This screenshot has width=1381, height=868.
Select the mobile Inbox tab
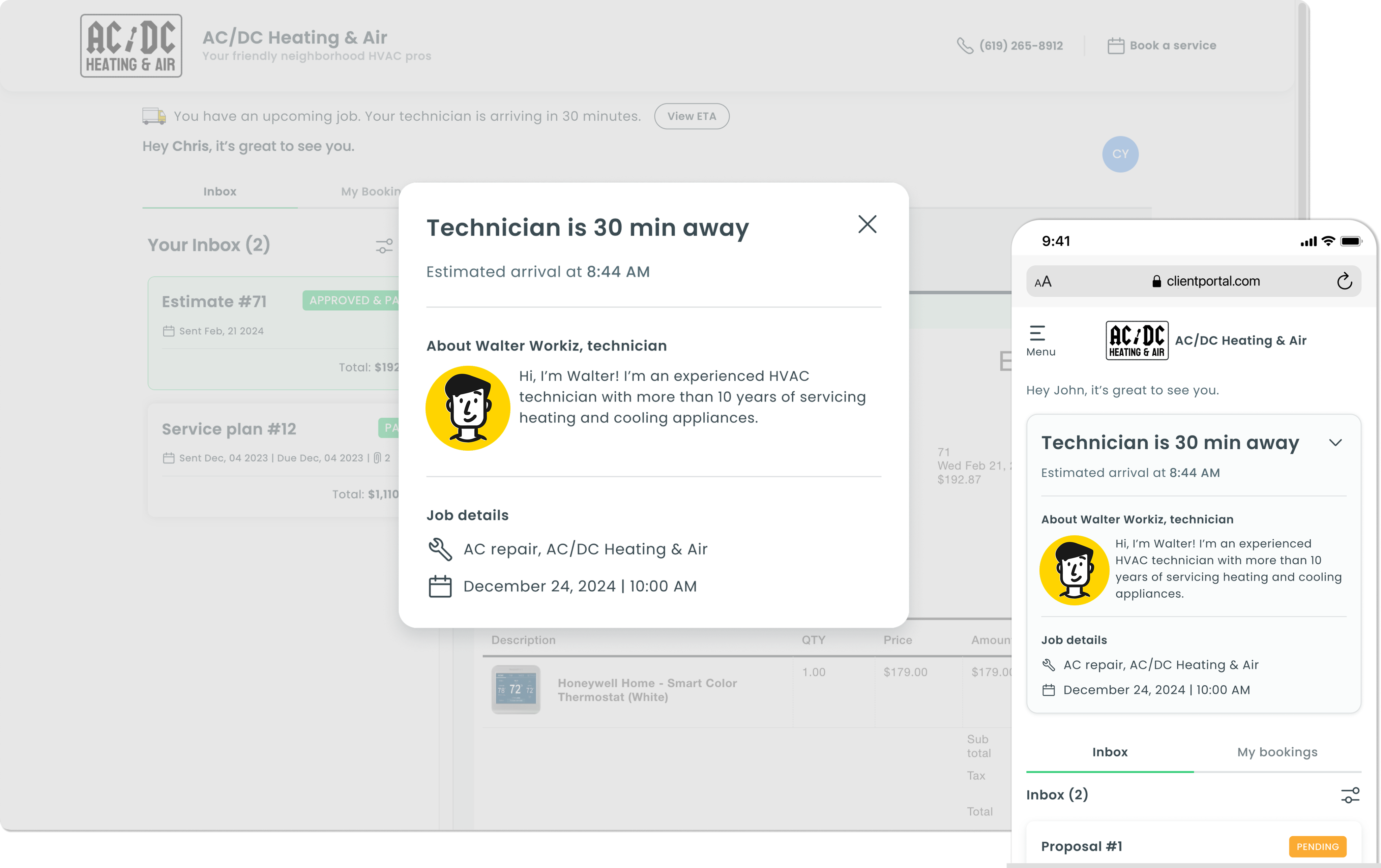click(x=1110, y=752)
